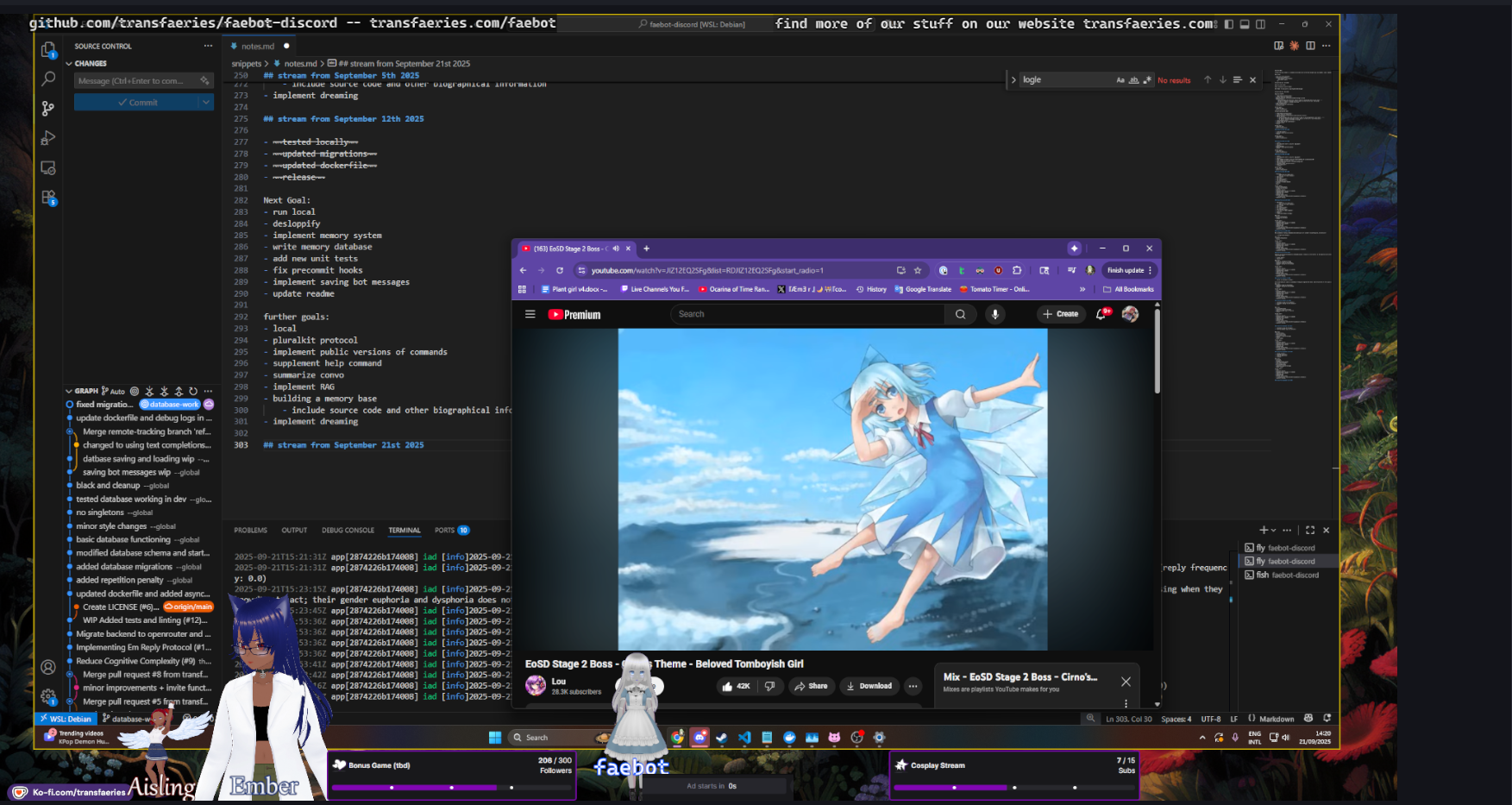The image size is (1512, 805).
Task: Show hidden system tray icons
Action: click(1202, 737)
